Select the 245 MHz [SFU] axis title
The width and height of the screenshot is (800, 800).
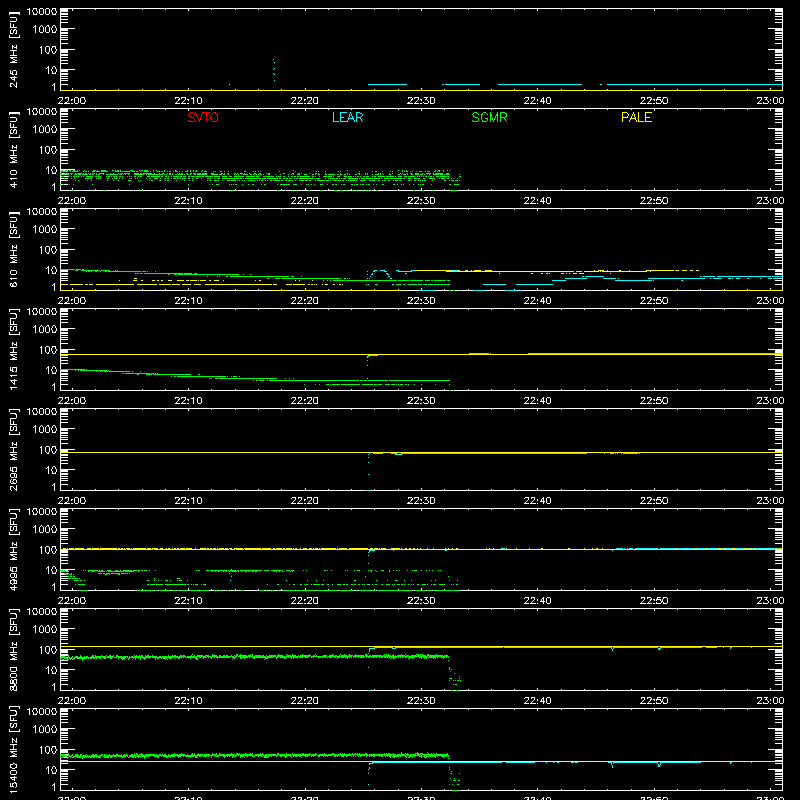tap(14, 49)
